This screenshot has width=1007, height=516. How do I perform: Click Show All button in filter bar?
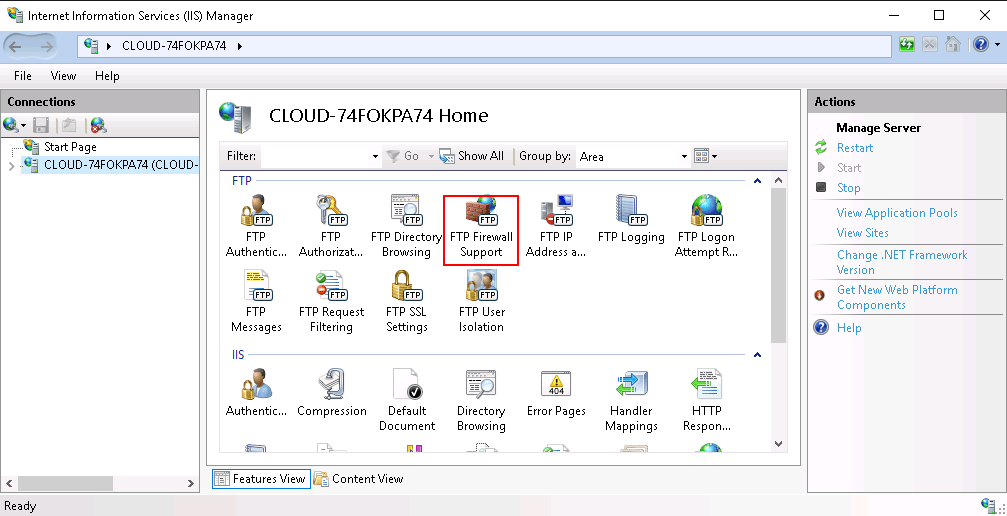pyautogui.click(x=472, y=156)
